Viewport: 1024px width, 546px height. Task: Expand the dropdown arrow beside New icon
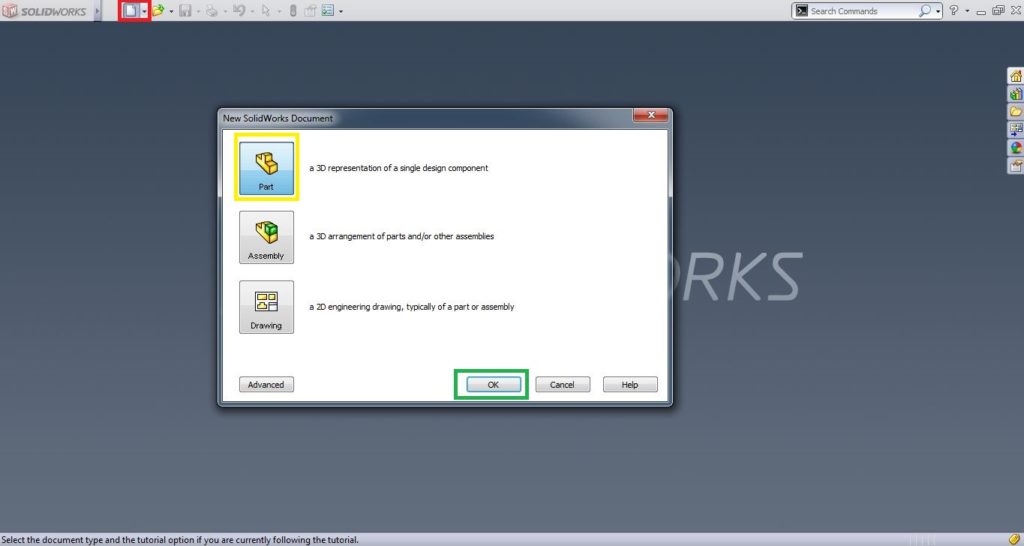pyautogui.click(x=144, y=11)
